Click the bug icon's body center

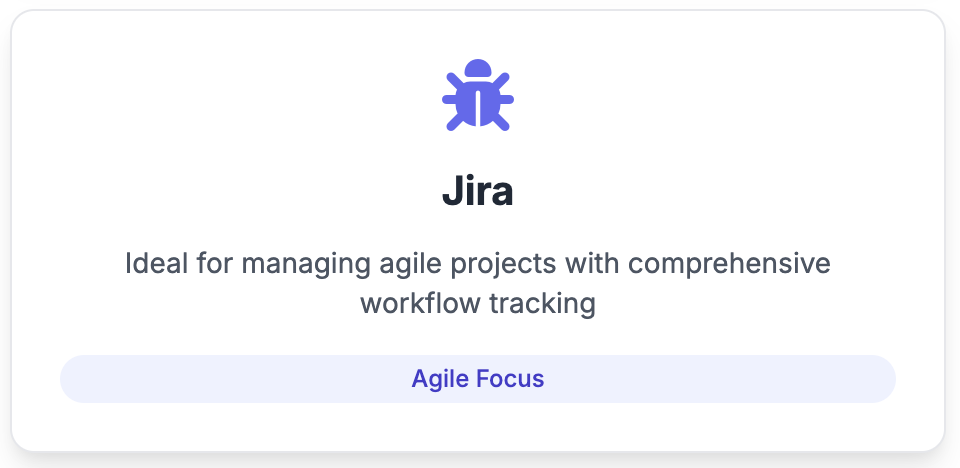[478, 103]
